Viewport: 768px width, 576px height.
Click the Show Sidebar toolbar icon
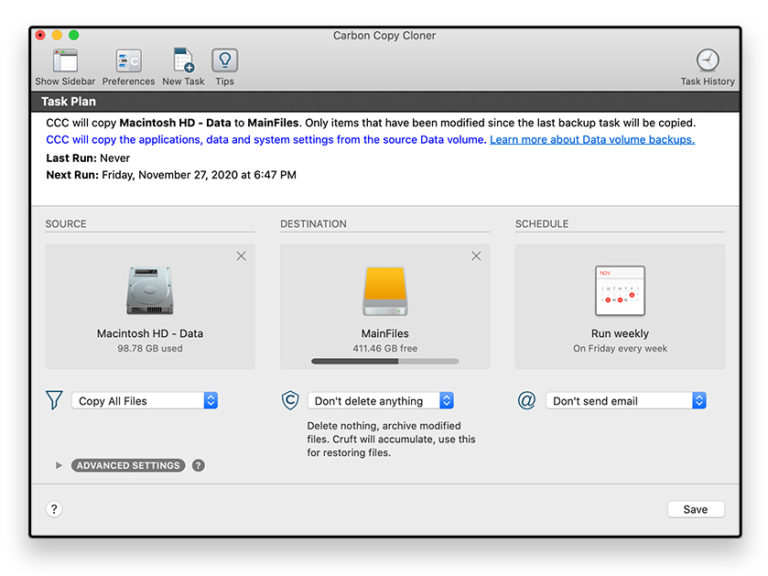pos(65,62)
